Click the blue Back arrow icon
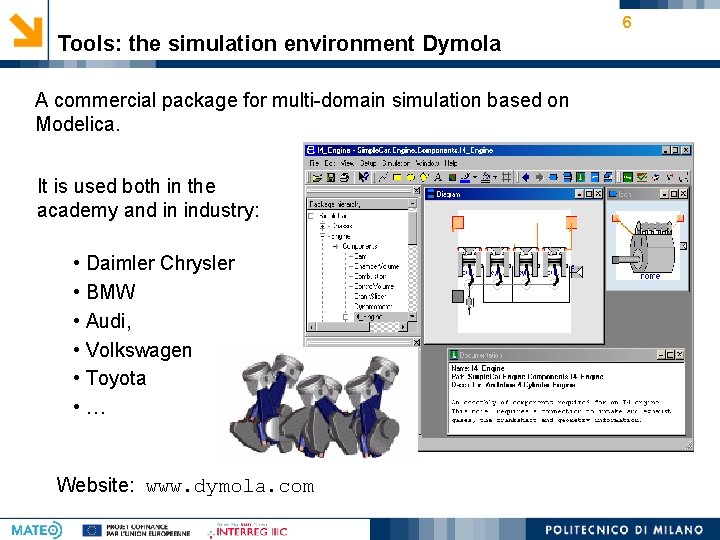Image resolution: width=720 pixels, height=540 pixels. (x=526, y=177)
